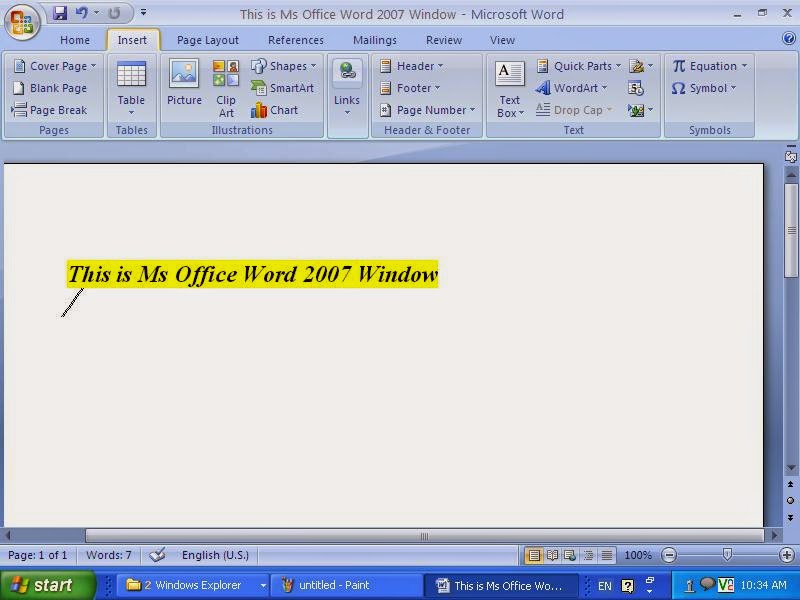Click the Redo icon in Quick Access Toolbar
800x600 pixels.
[x=114, y=13]
